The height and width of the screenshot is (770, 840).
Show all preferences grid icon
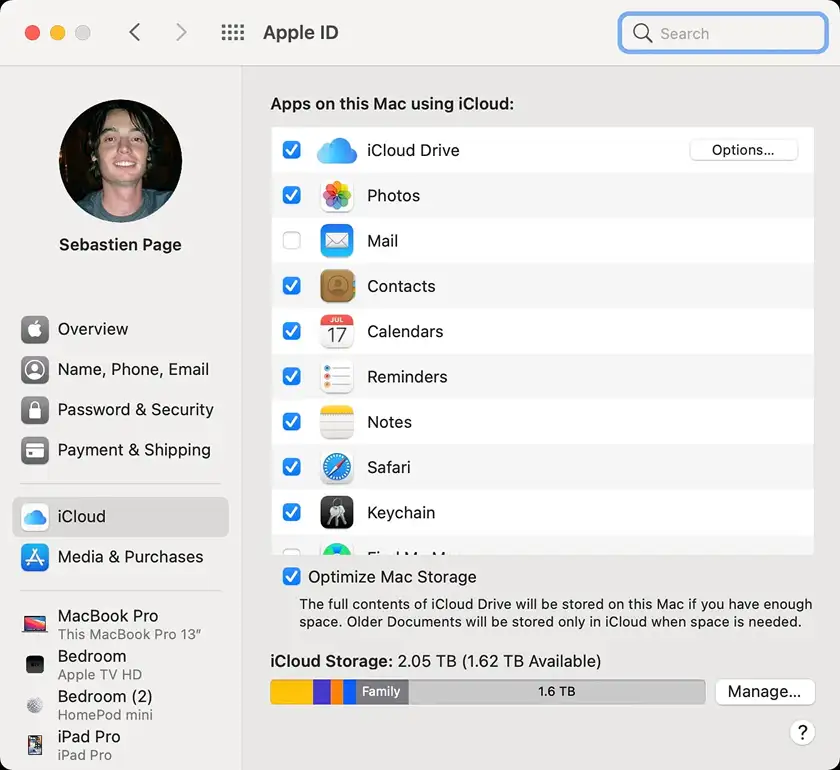pyautogui.click(x=232, y=33)
